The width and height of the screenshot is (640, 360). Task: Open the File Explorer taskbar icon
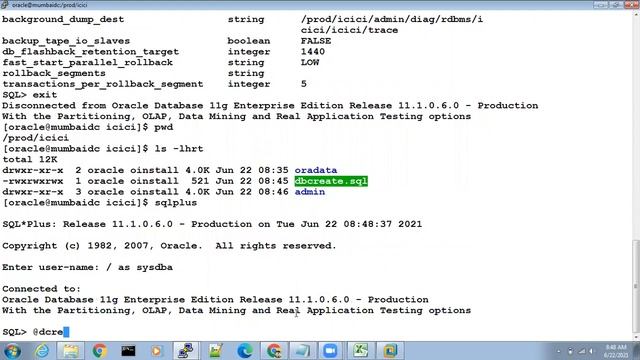[71, 351]
